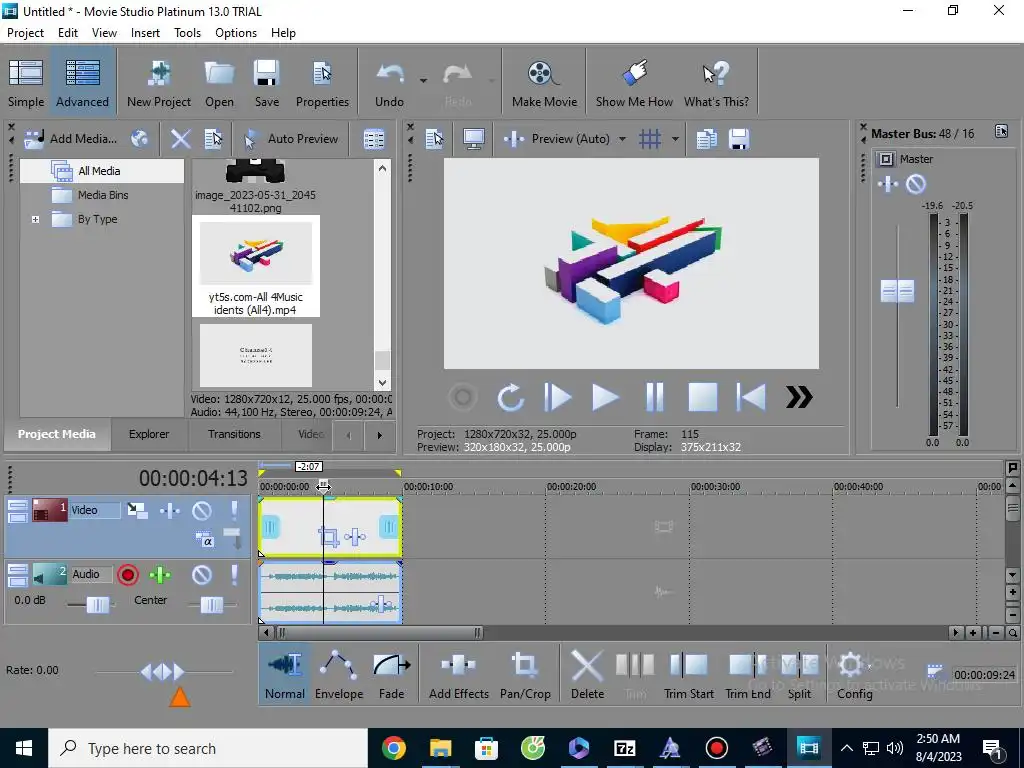Select the Envelope tool

click(x=339, y=675)
